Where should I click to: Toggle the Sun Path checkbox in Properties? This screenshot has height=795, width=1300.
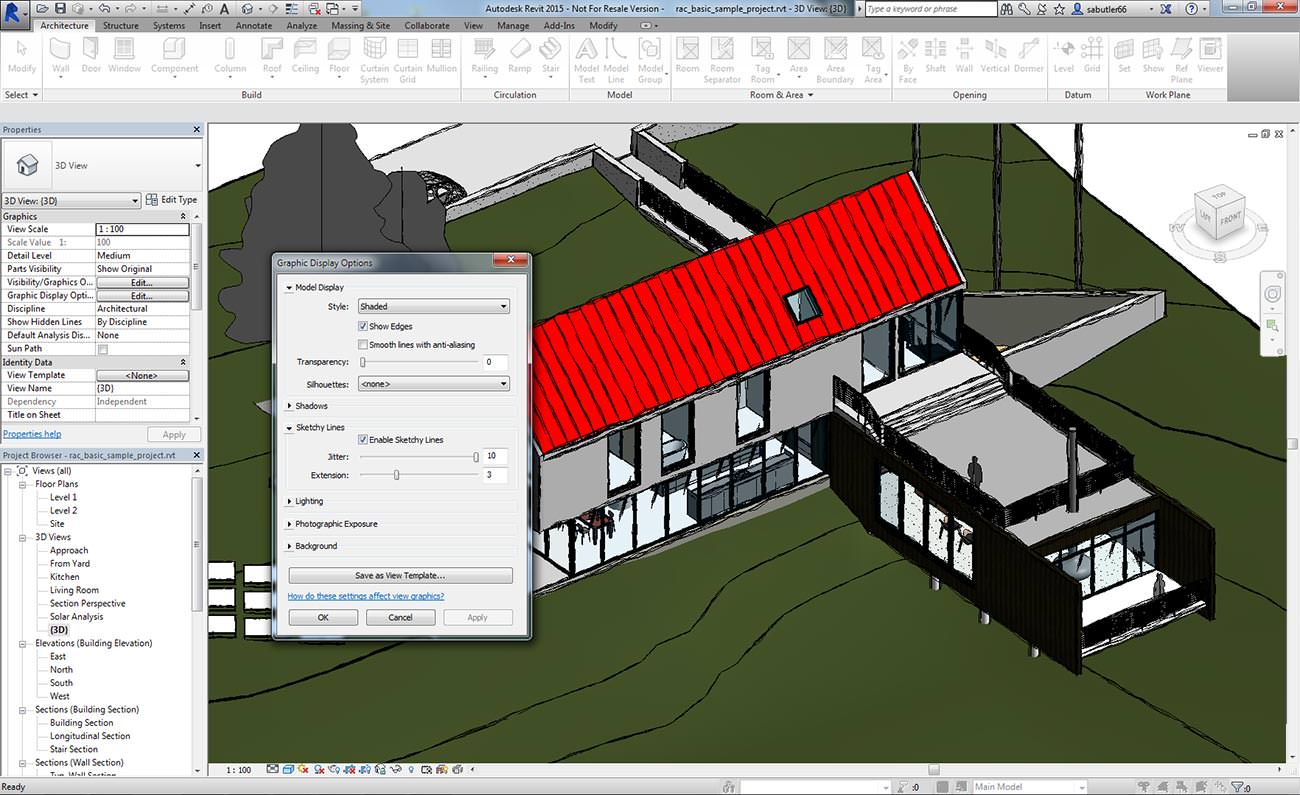point(102,349)
